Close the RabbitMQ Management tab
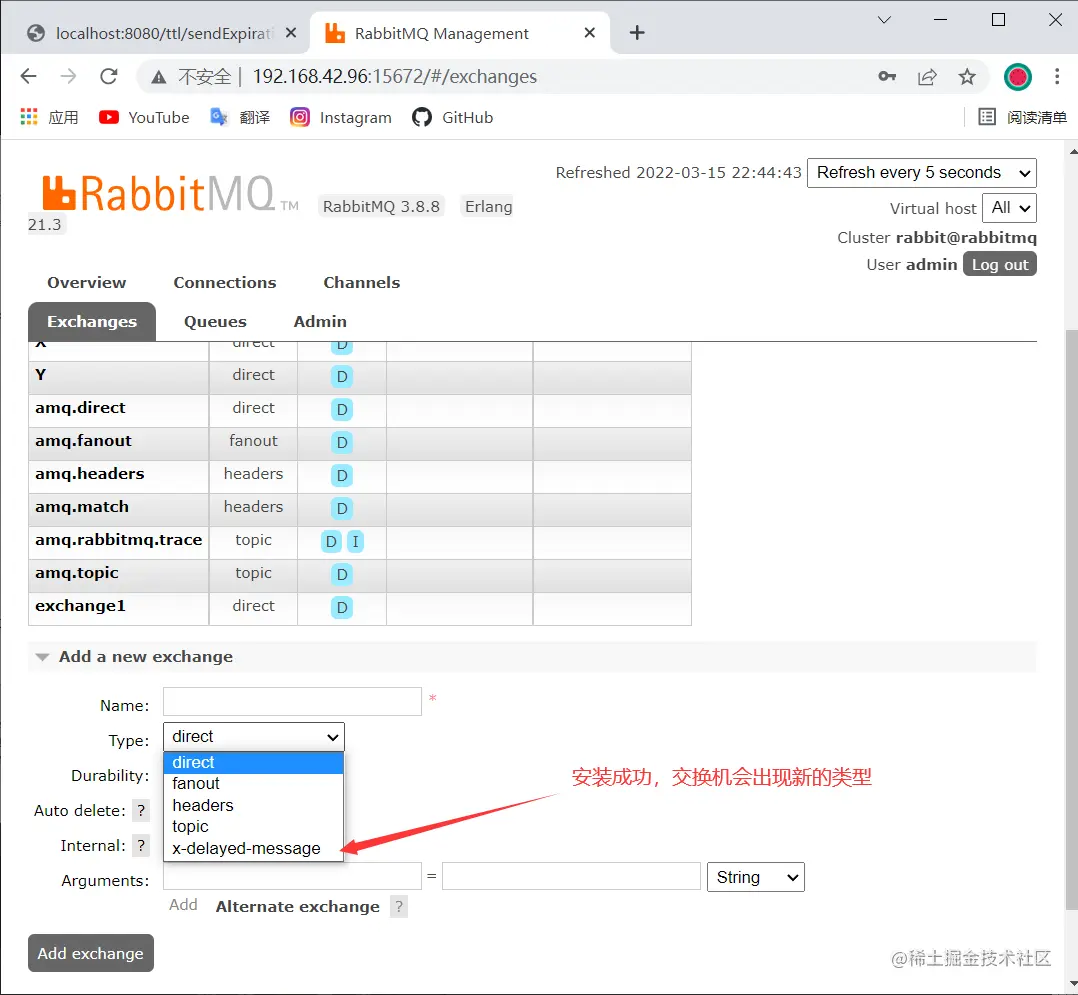This screenshot has height=995, width=1078. [589, 32]
